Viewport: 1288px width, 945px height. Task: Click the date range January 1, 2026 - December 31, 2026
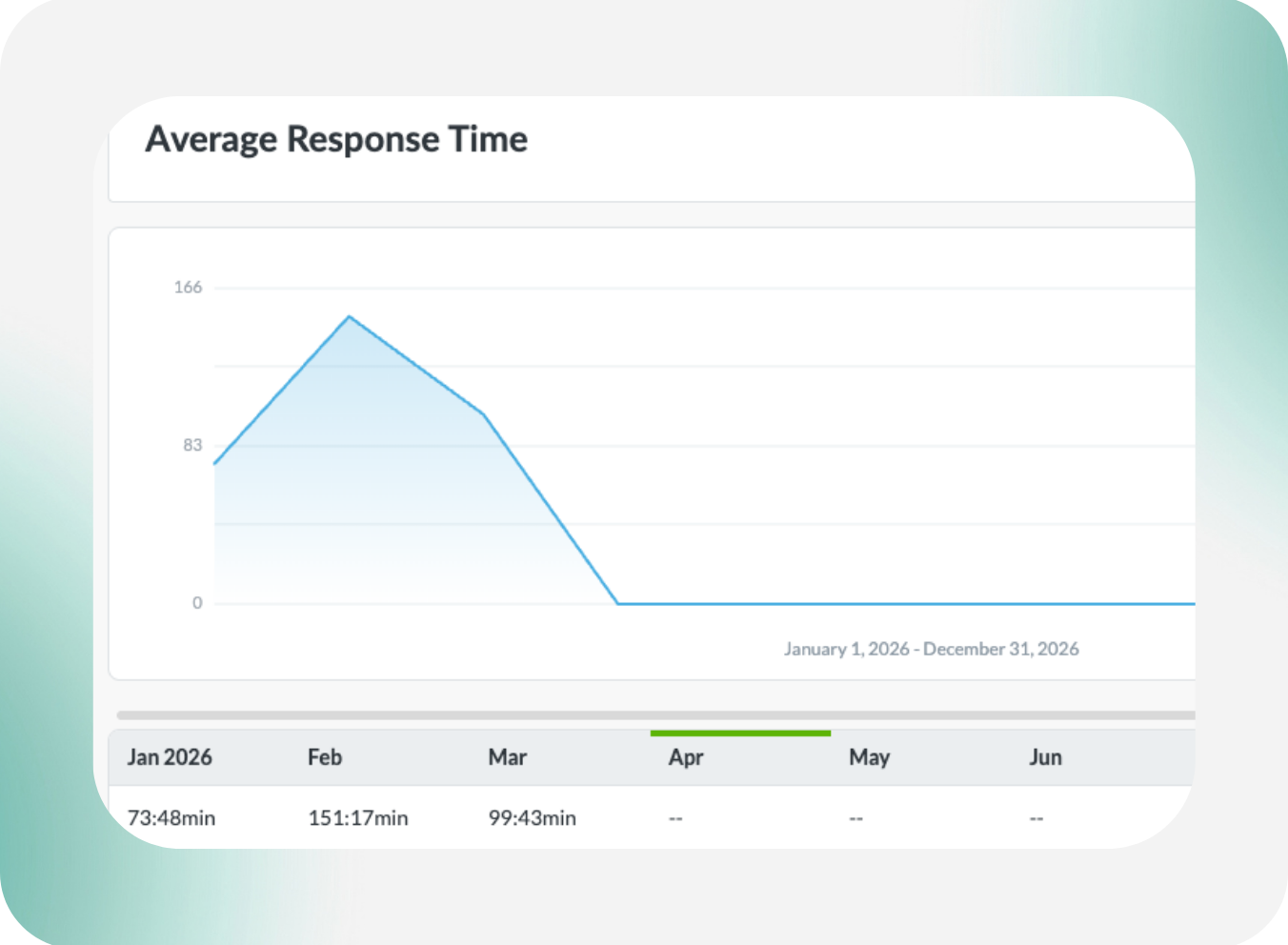click(932, 649)
